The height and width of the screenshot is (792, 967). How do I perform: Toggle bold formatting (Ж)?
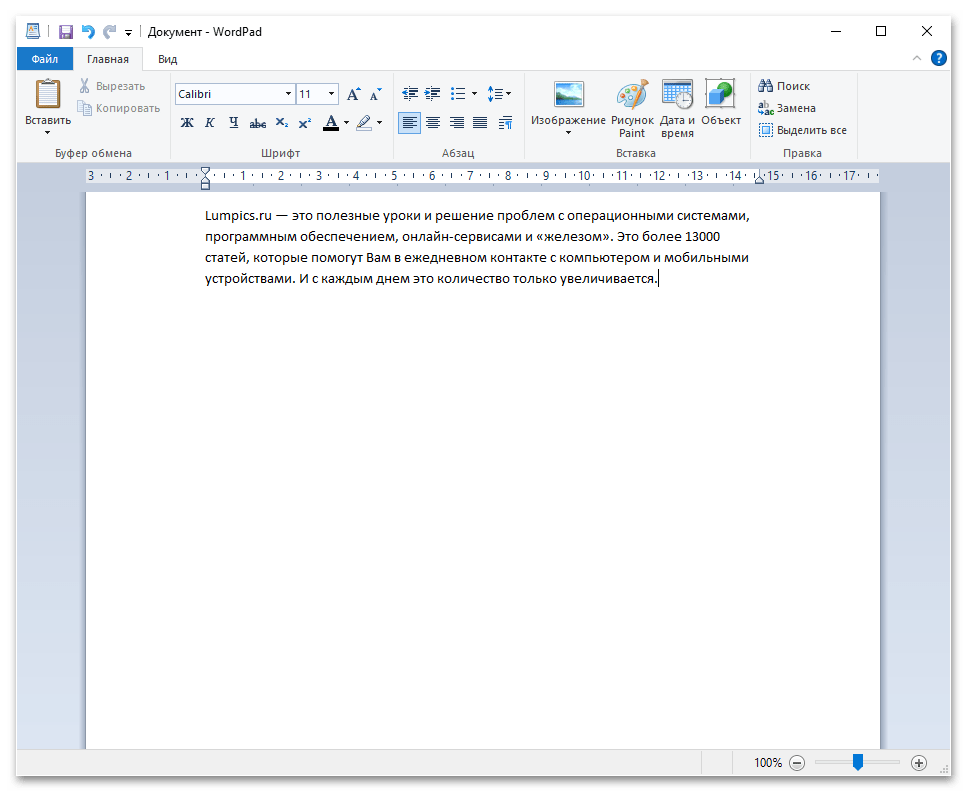pyautogui.click(x=187, y=123)
